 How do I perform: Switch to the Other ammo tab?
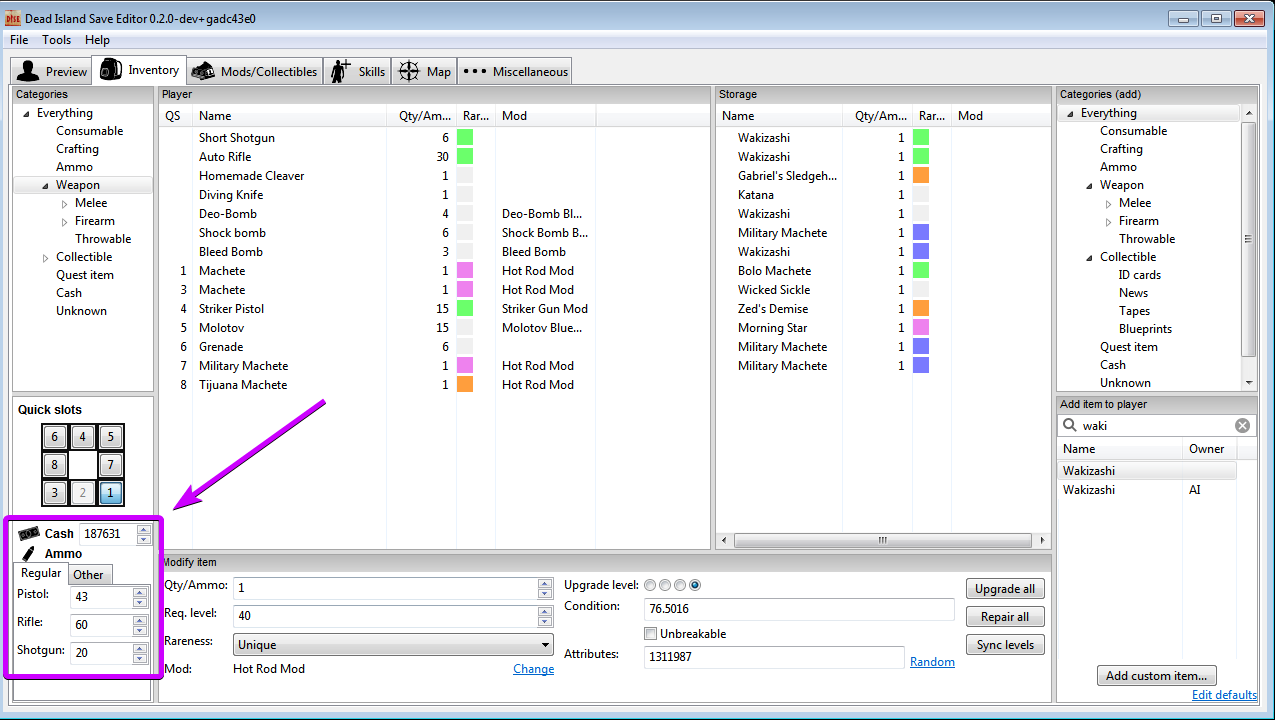pyautogui.click(x=88, y=574)
